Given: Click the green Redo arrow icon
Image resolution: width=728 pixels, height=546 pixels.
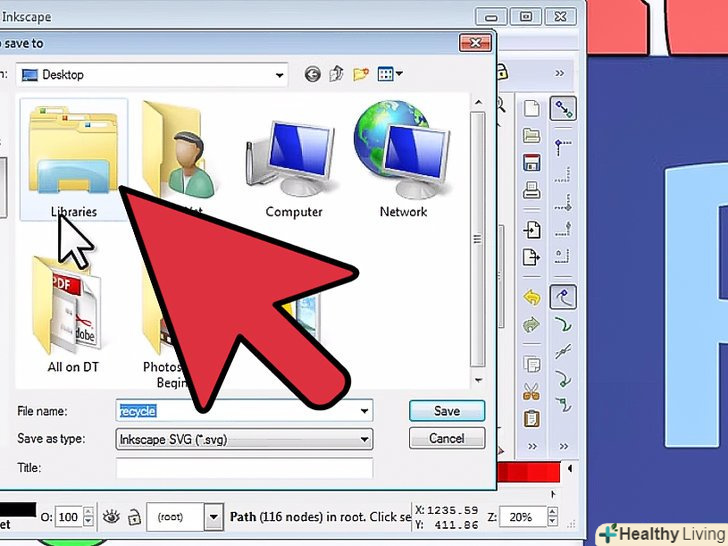Looking at the screenshot, I should click(x=532, y=324).
